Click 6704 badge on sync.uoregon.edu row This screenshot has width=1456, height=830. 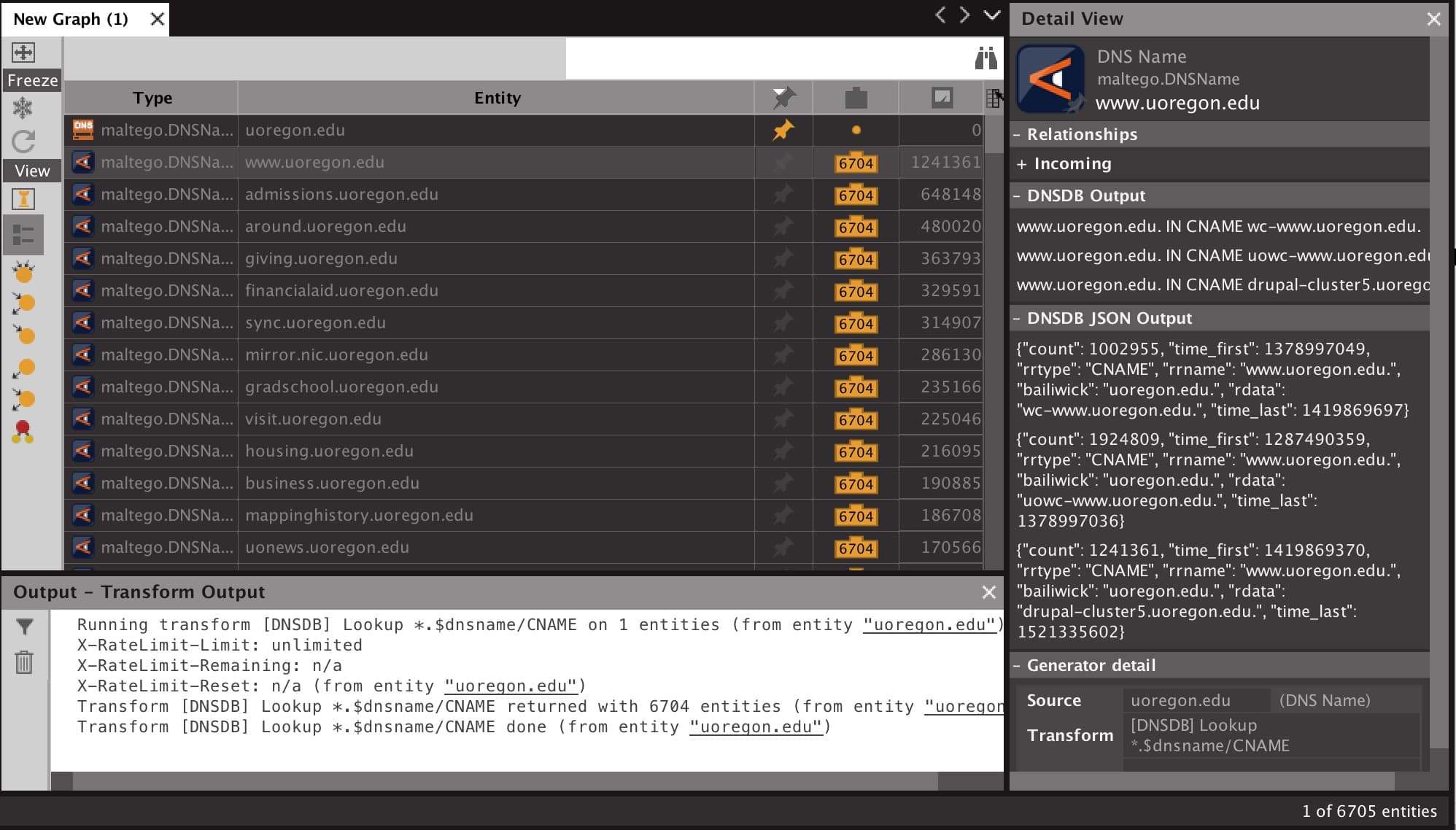tap(856, 324)
